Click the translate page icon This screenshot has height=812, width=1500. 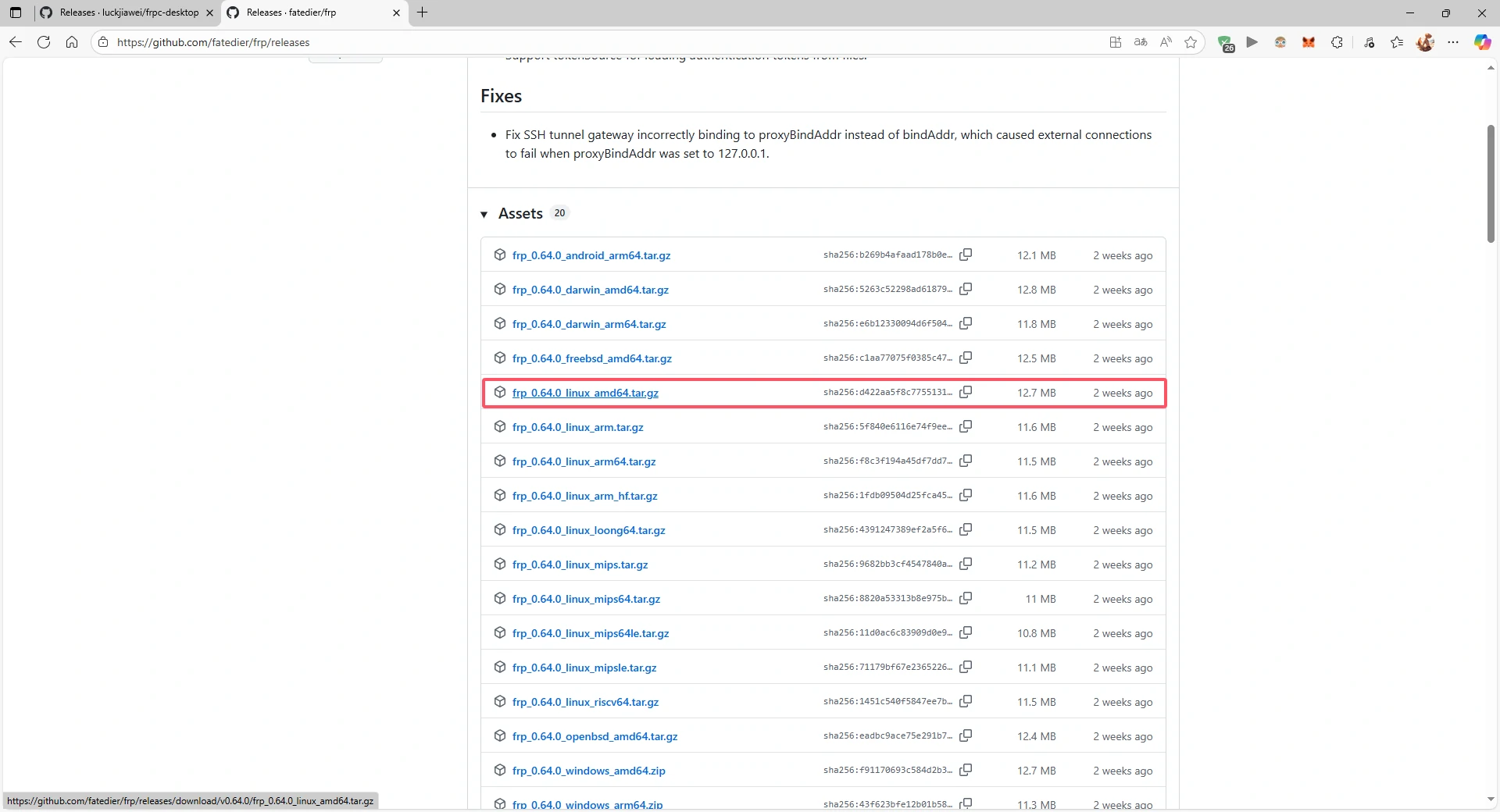tap(1141, 42)
